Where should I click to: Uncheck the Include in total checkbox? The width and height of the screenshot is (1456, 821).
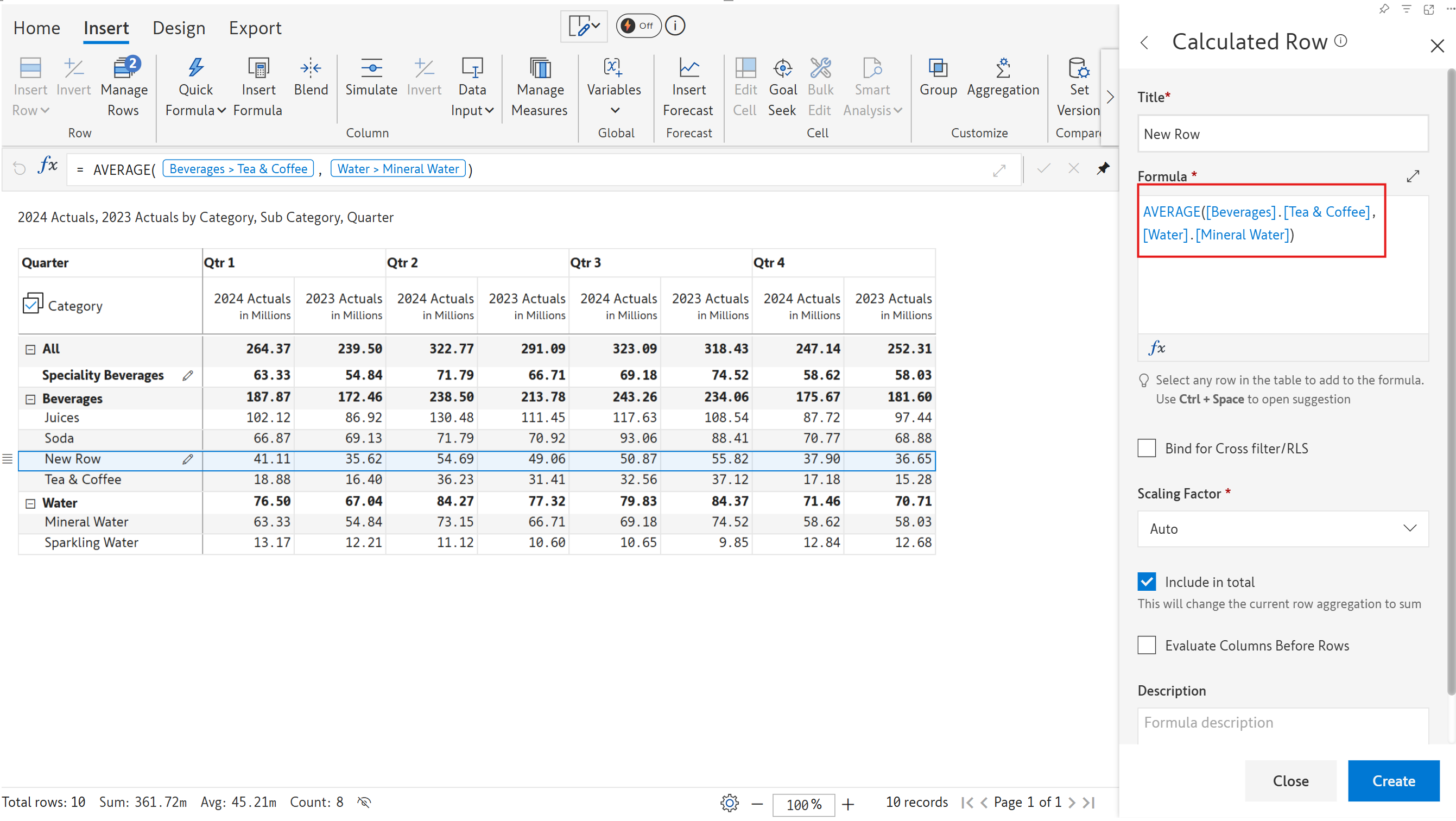1146,582
